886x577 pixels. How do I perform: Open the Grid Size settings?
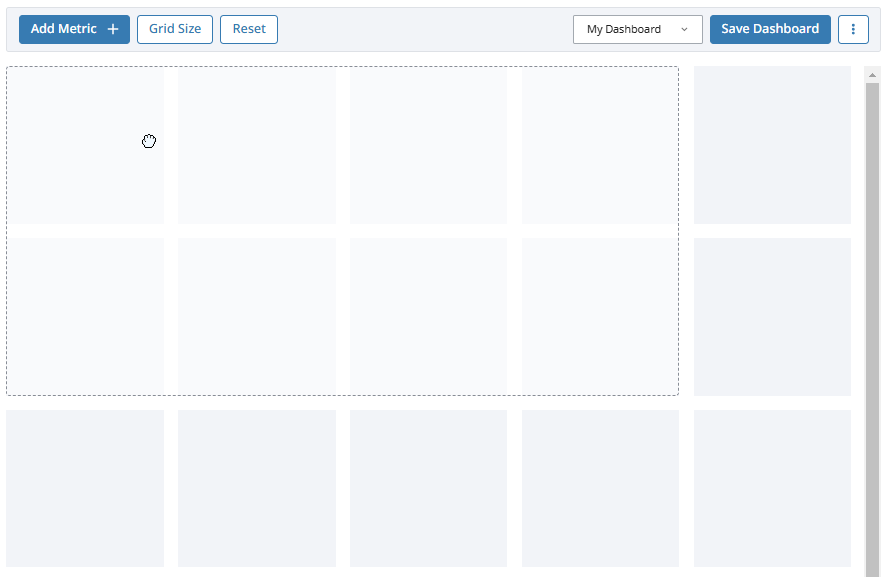175,29
